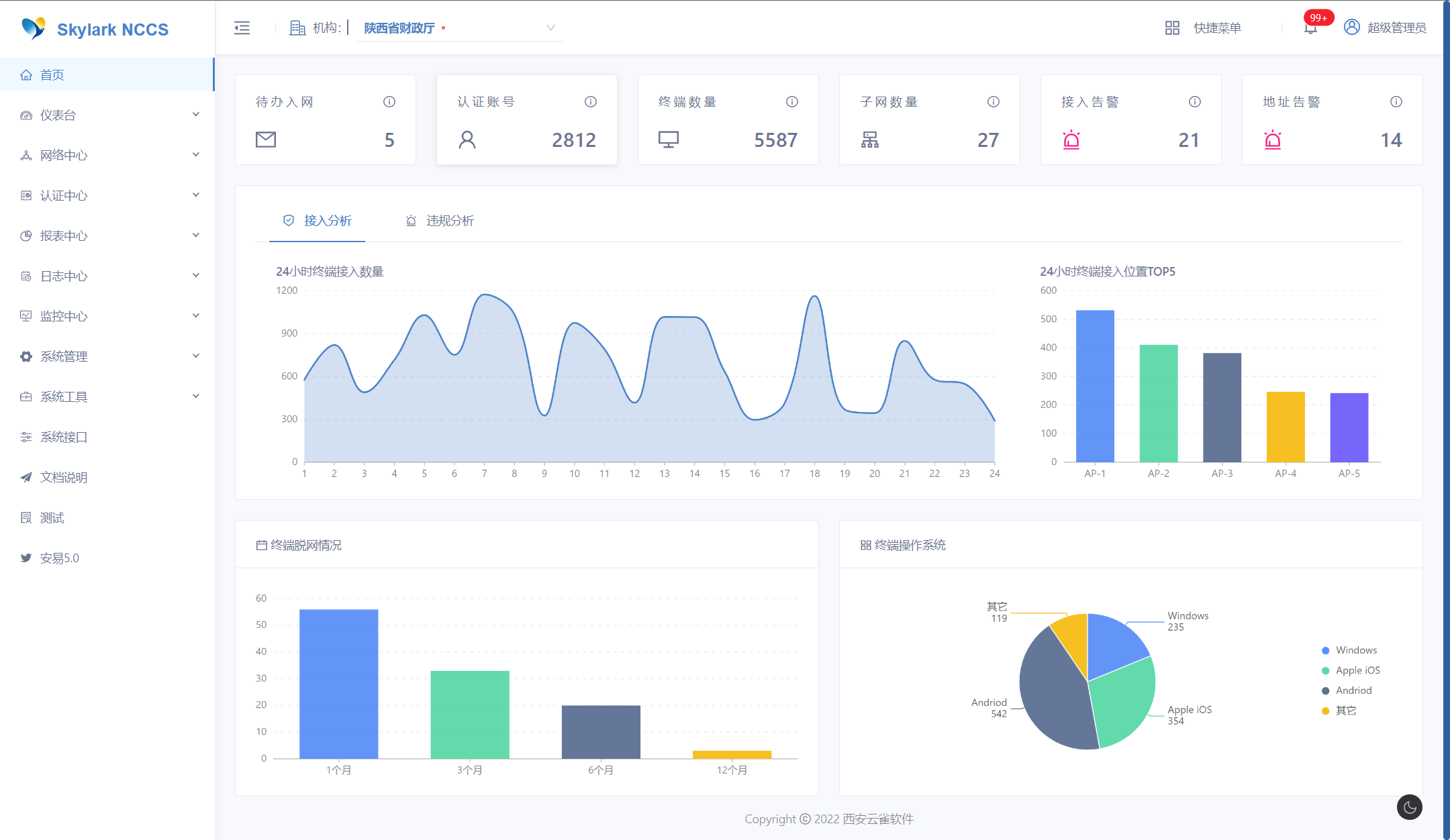Click the AP-1 blue bar

coord(1095,386)
